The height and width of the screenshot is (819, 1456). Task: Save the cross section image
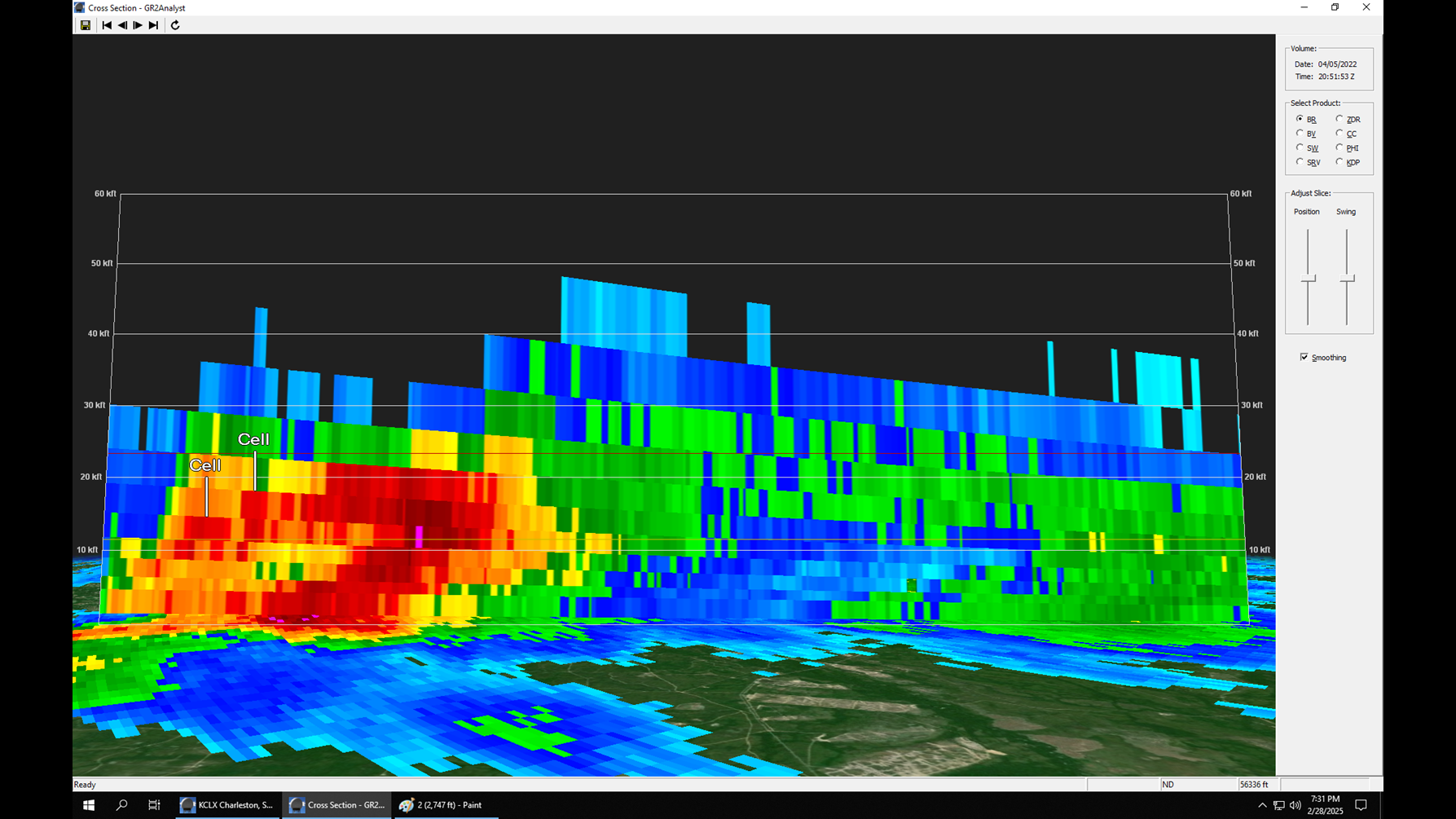(x=85, y=25)
